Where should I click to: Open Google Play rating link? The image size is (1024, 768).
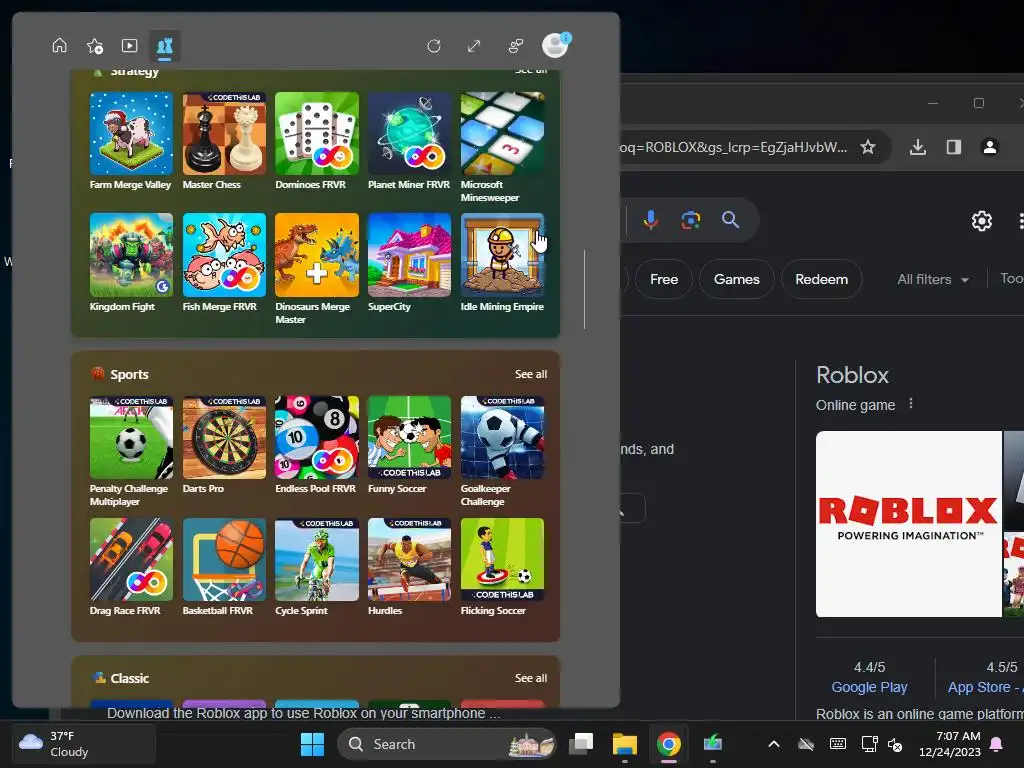click(869, 687)
